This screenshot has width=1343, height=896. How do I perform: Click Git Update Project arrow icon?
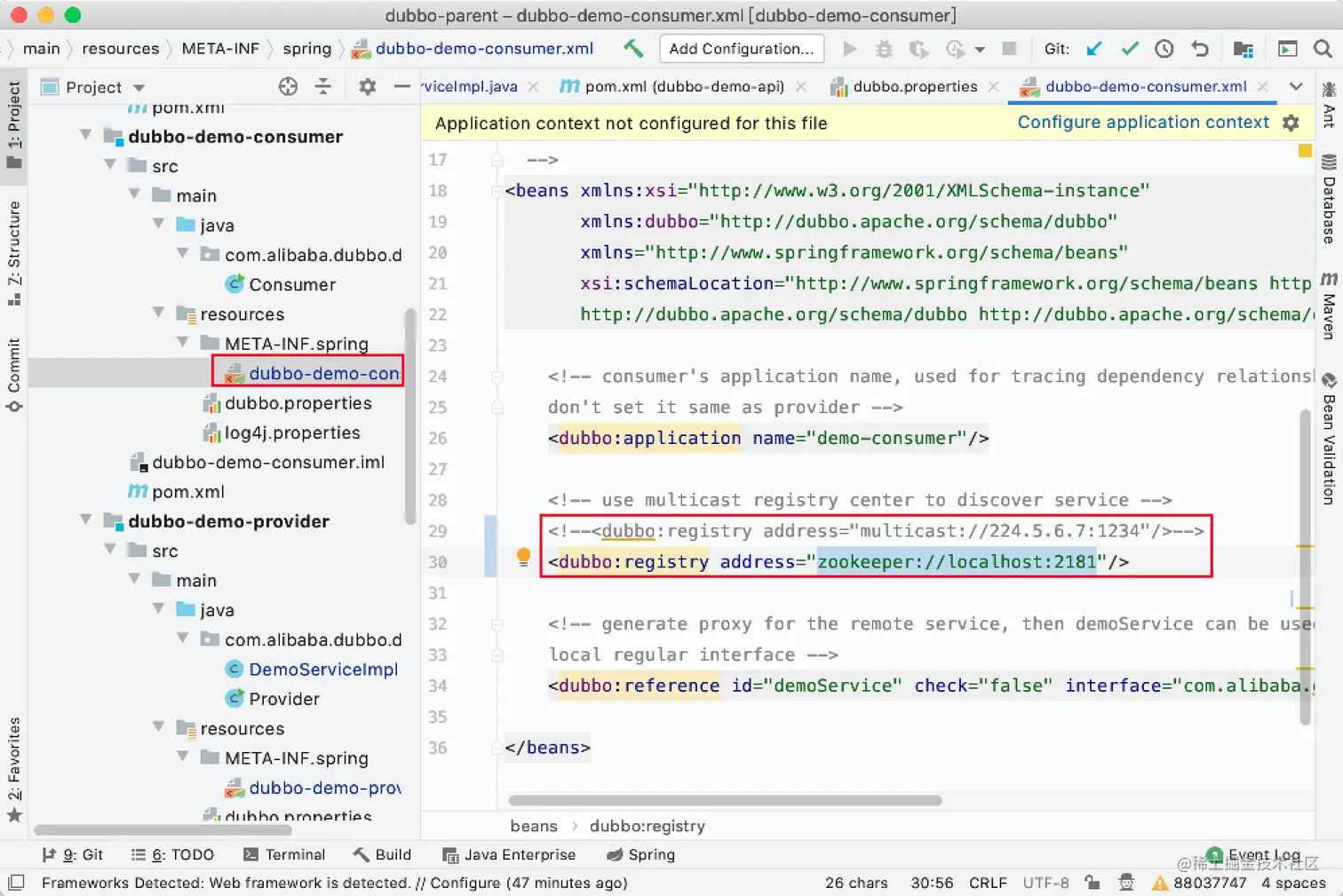click(1094, 49)
